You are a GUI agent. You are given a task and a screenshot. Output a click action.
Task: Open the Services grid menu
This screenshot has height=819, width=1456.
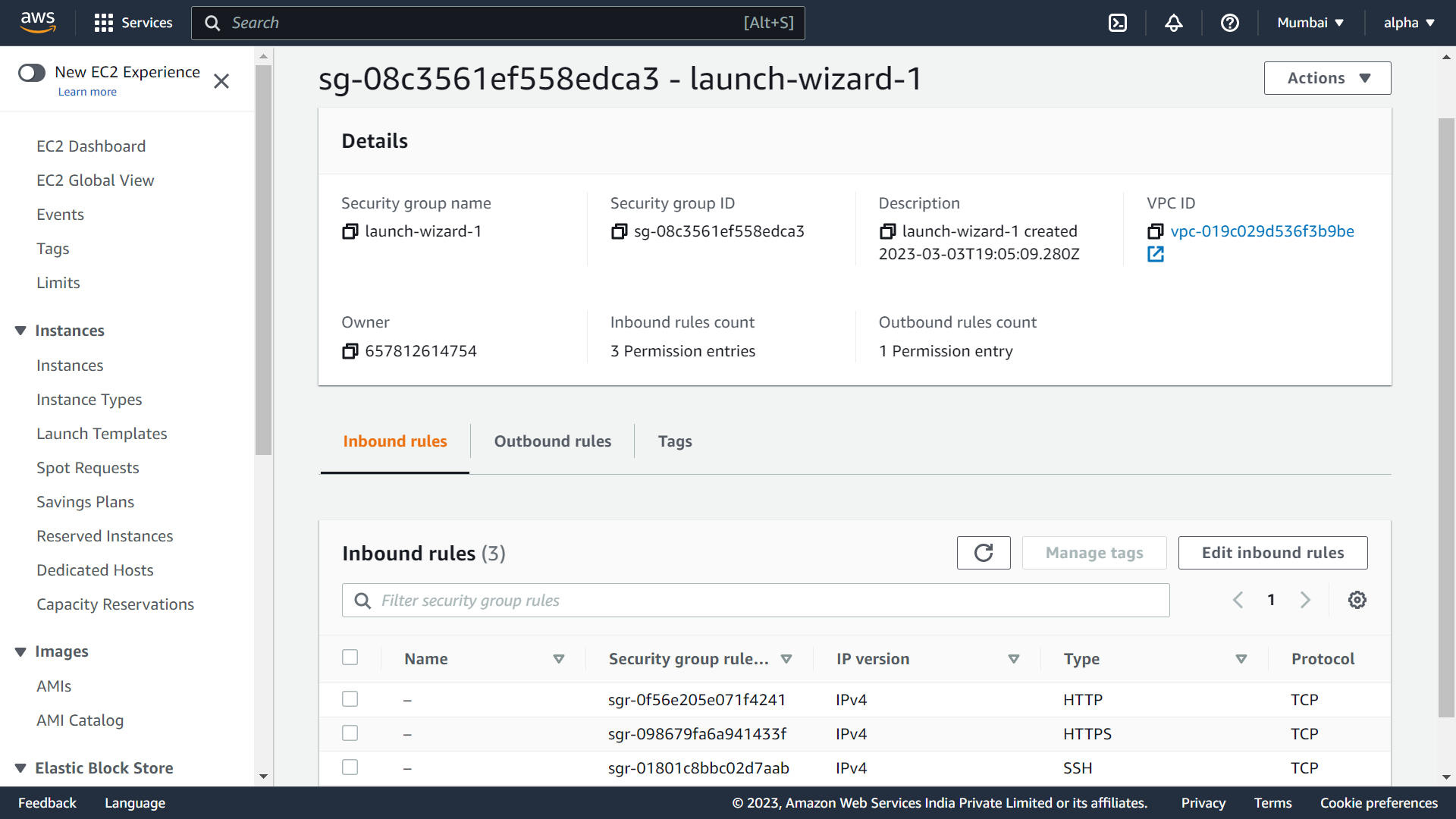[x=104, y=23]
